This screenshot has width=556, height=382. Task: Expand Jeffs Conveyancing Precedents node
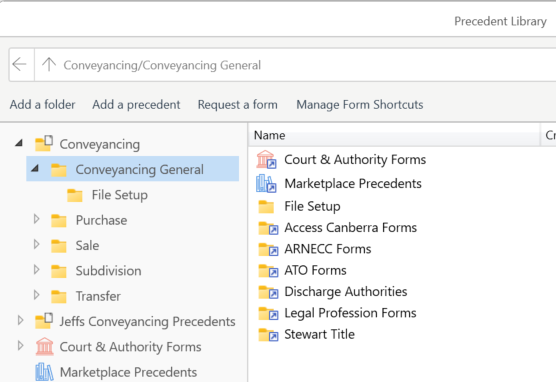21,320
